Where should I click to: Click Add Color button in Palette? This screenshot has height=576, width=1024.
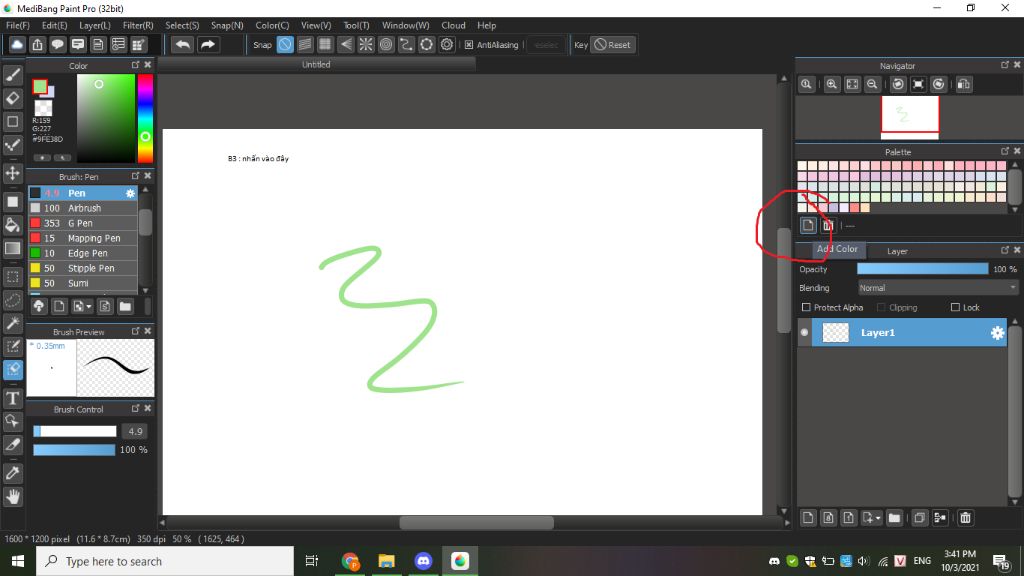(x=808, y=225)
